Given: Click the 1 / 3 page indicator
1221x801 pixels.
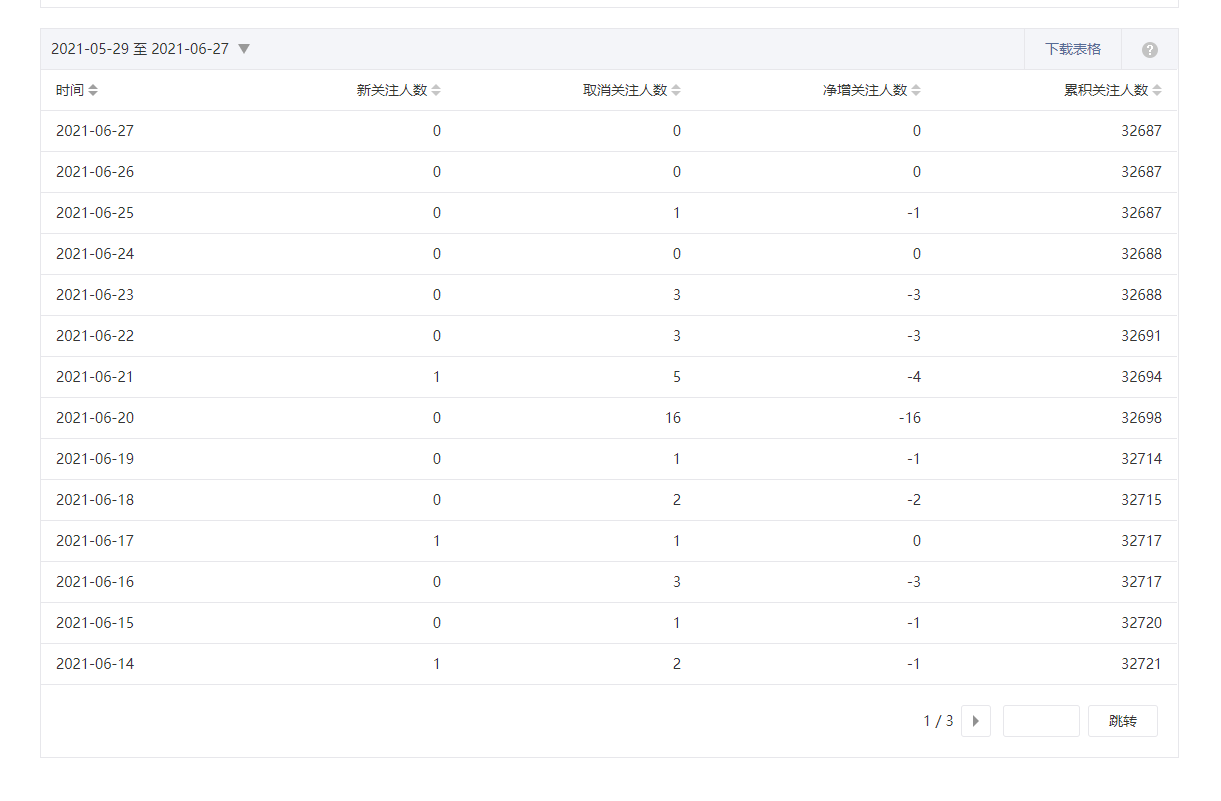Looking at the screenshot, I should pos(938,721).
